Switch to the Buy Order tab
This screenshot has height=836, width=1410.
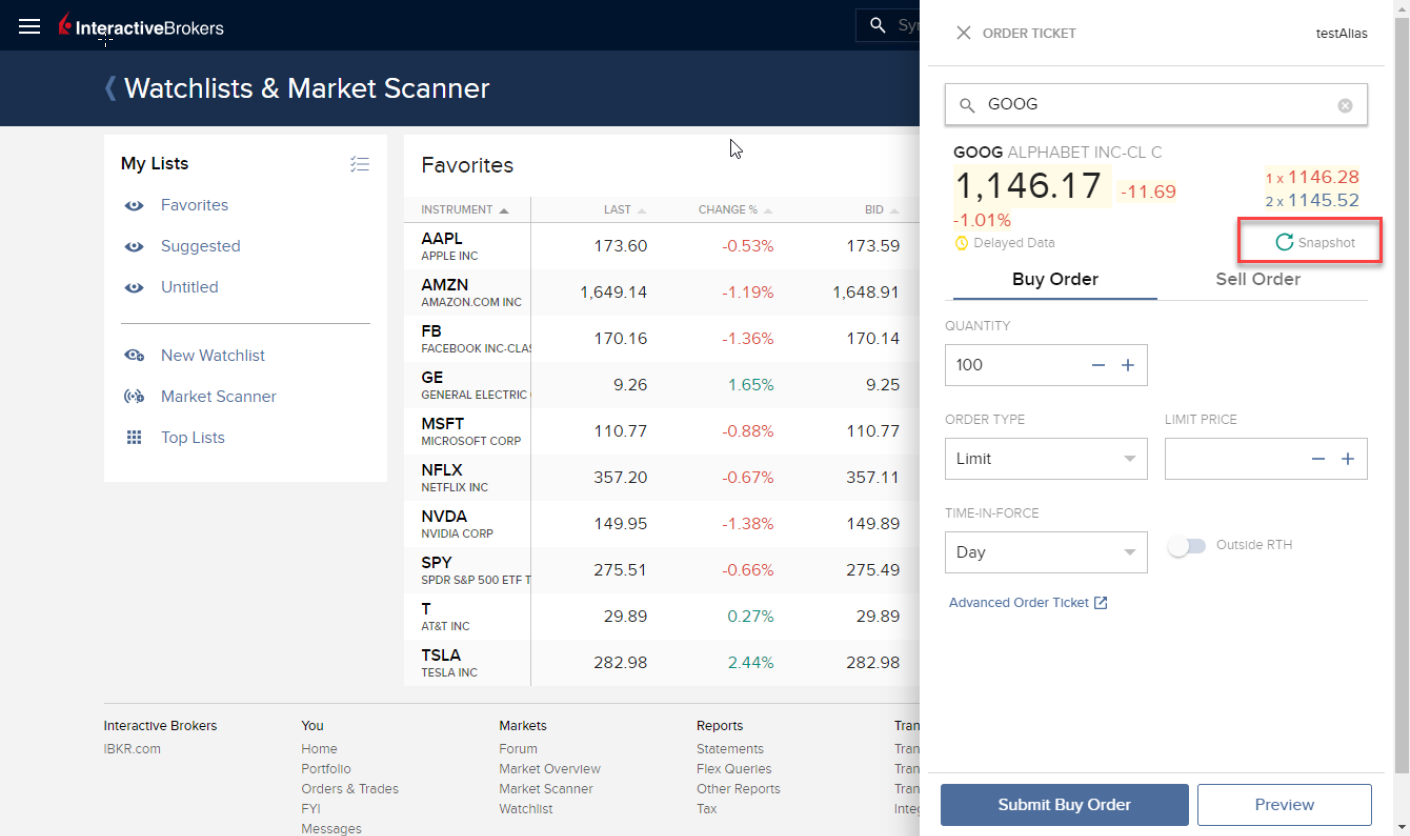coord(1055,280)
